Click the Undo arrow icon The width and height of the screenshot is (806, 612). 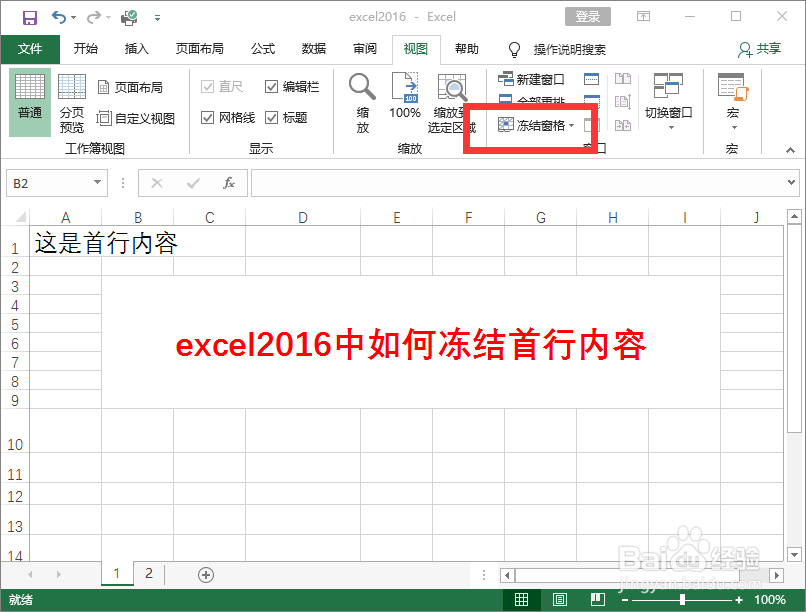pyautogui.click(x=59, y=17)
